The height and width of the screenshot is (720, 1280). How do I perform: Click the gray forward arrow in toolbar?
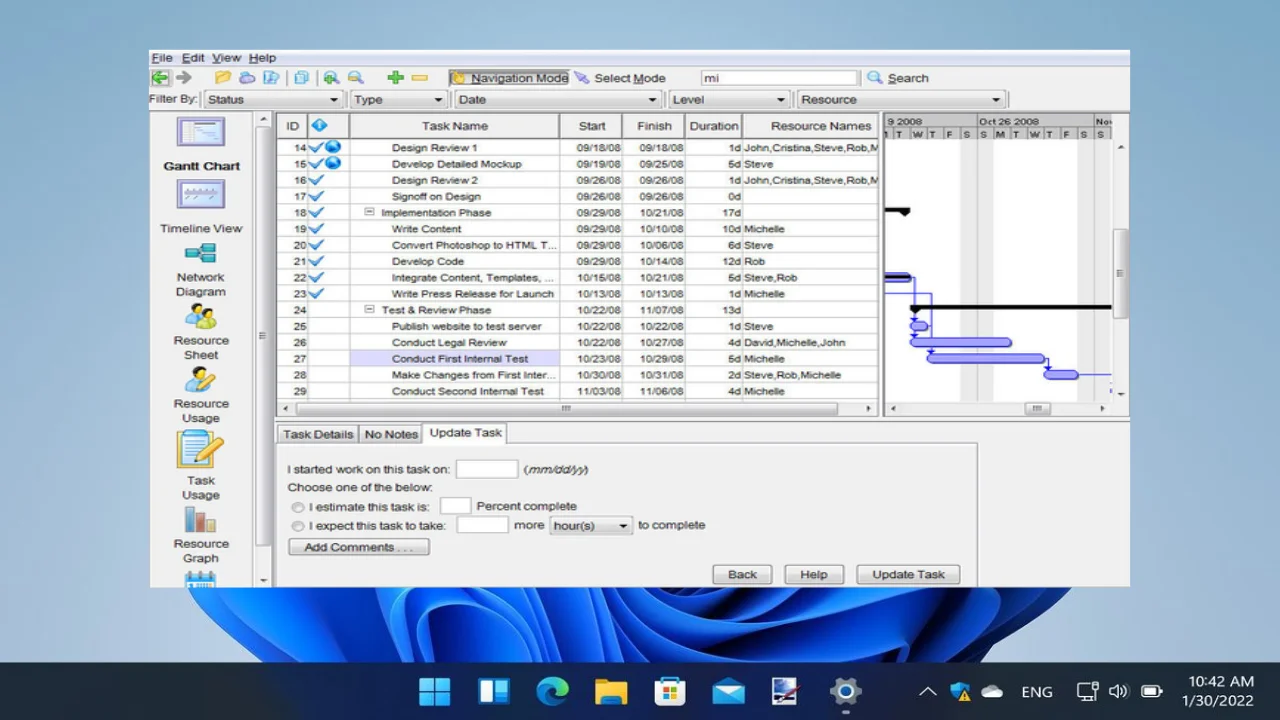pos(183,78)
